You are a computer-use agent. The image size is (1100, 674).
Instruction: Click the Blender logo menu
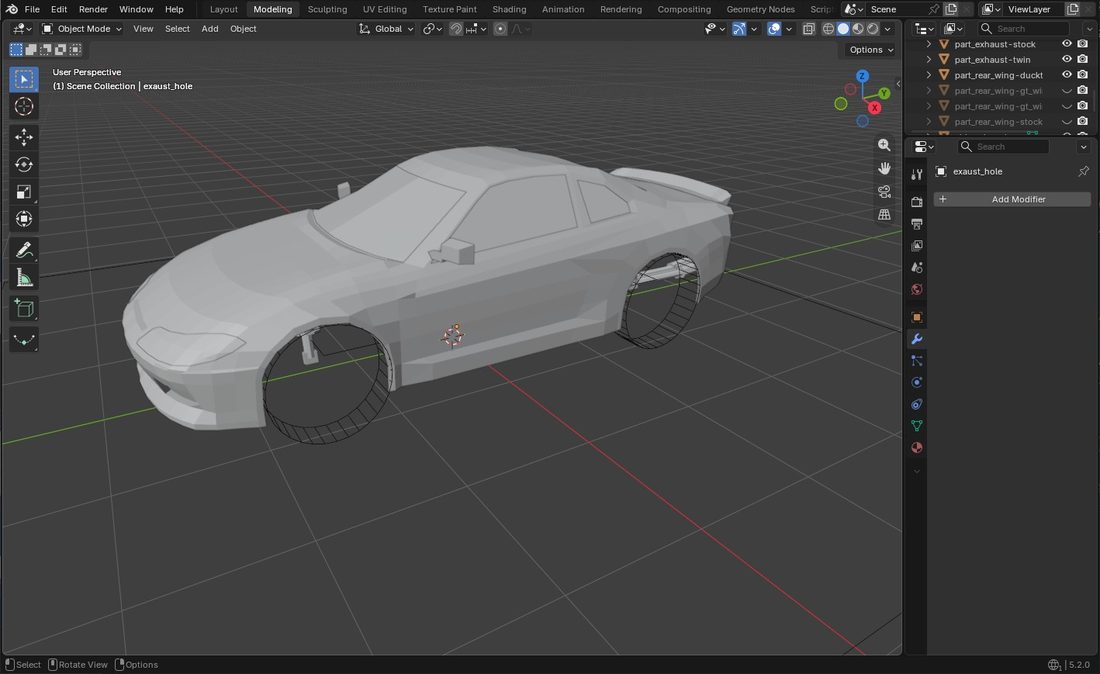point(11,9)
